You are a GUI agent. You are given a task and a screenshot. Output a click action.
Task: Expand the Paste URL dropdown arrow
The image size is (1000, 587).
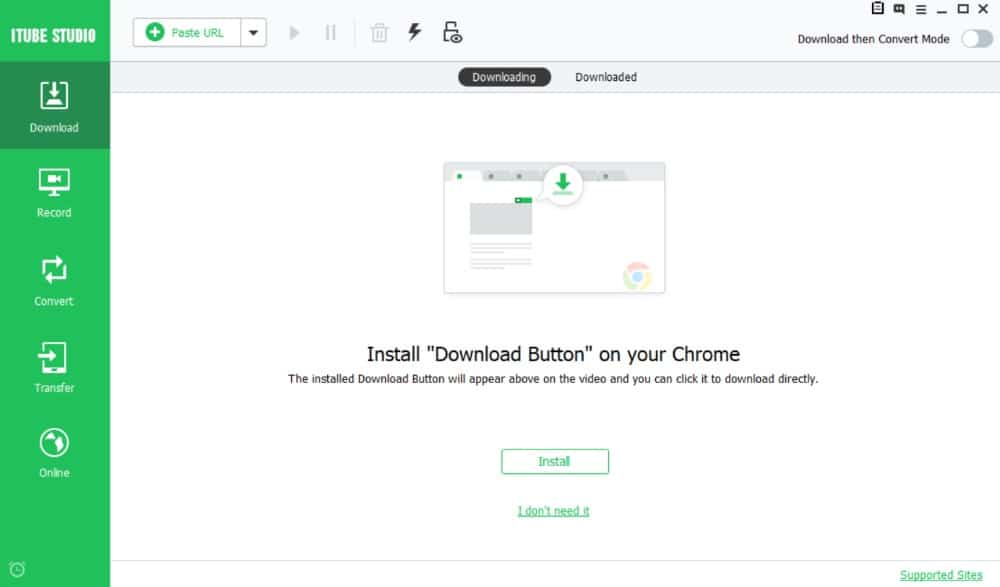coord(253,32)
